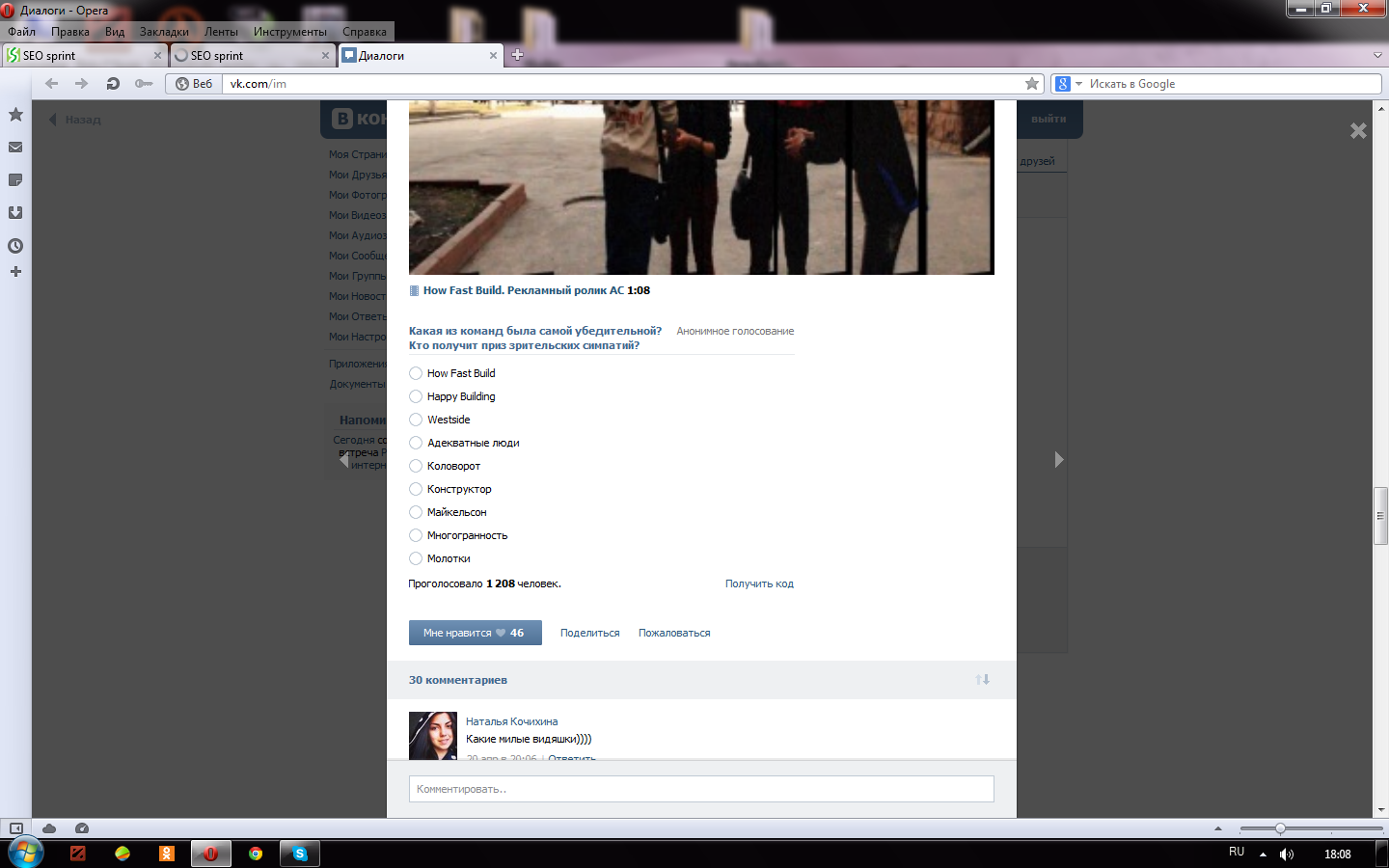Screen dimensions: 1389x868
Task: Select the Молотки poll option
Action: tap(416, 558)
